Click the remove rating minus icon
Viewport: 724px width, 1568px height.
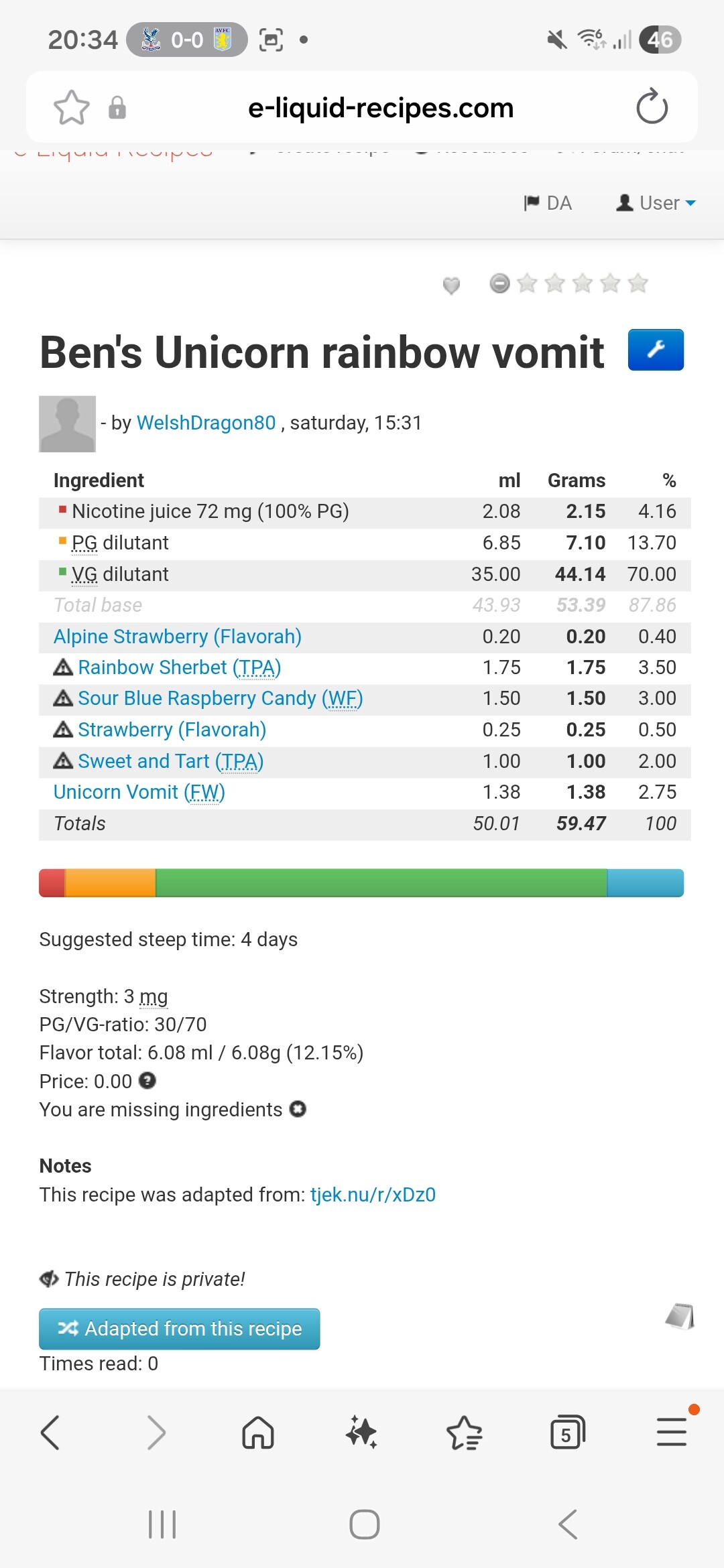tap(499, 283)
